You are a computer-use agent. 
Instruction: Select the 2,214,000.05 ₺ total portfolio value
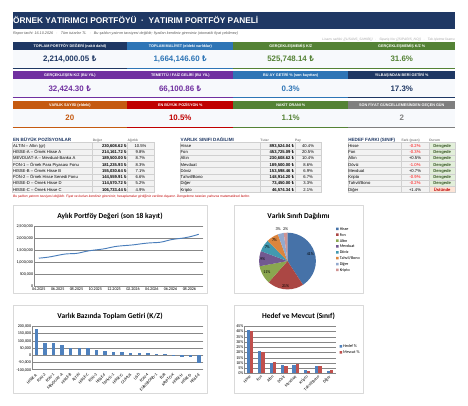click(x=70, y=58)
